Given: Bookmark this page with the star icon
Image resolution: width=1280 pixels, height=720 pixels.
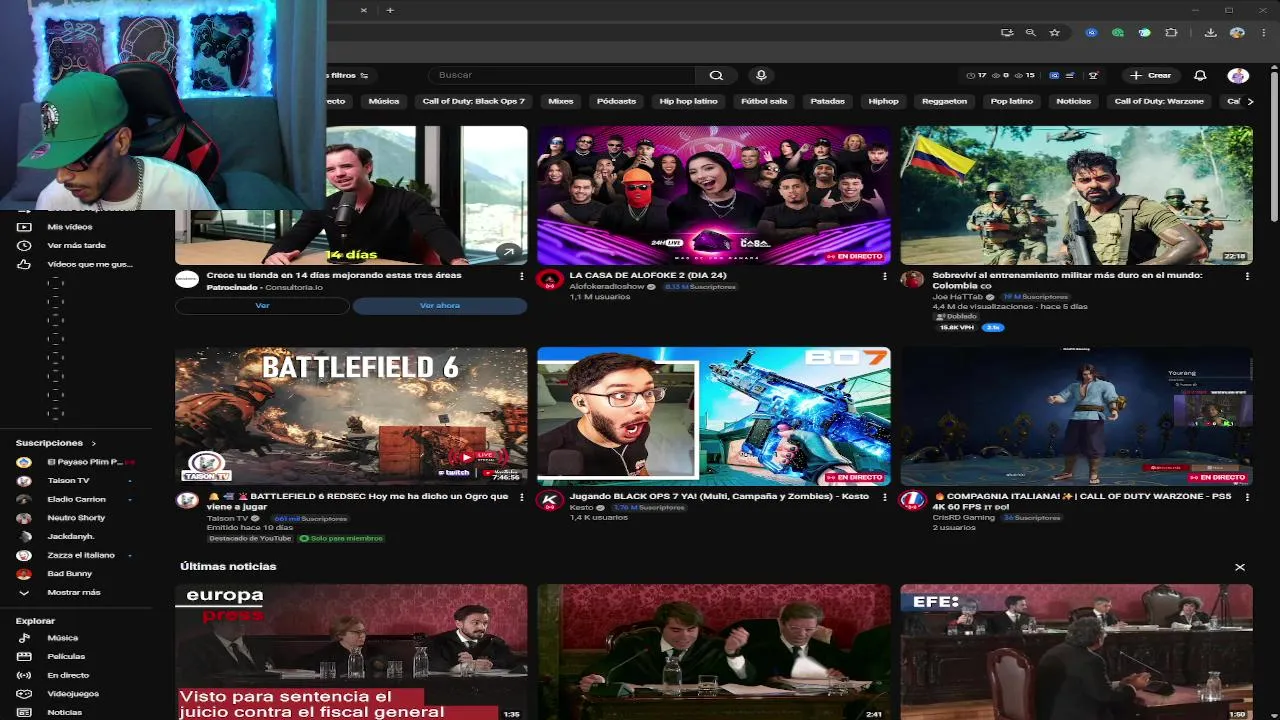Looking at the screenshot, I should (x=1054, y=33).
